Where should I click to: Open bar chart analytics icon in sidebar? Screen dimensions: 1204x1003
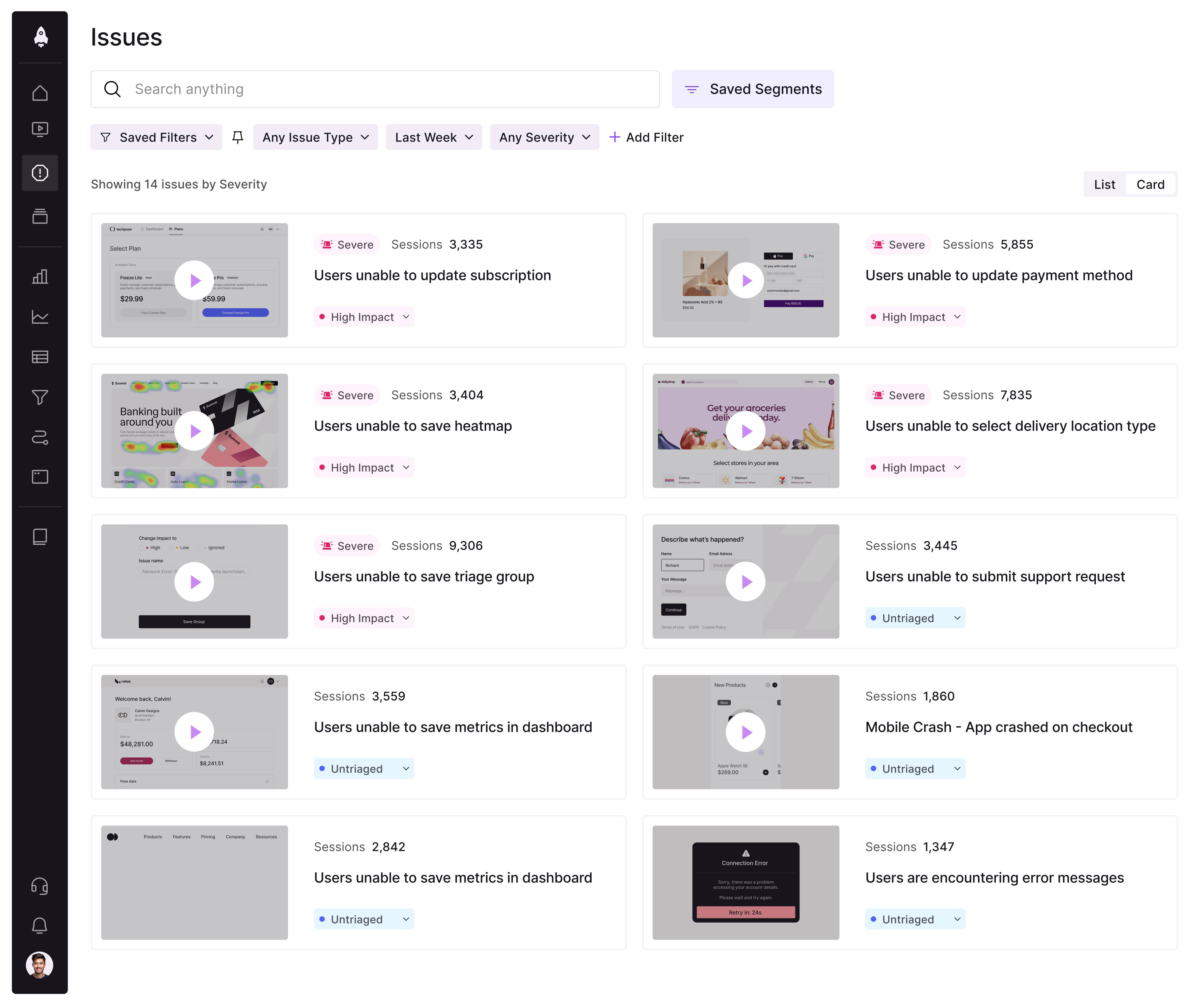coord(39,276)
